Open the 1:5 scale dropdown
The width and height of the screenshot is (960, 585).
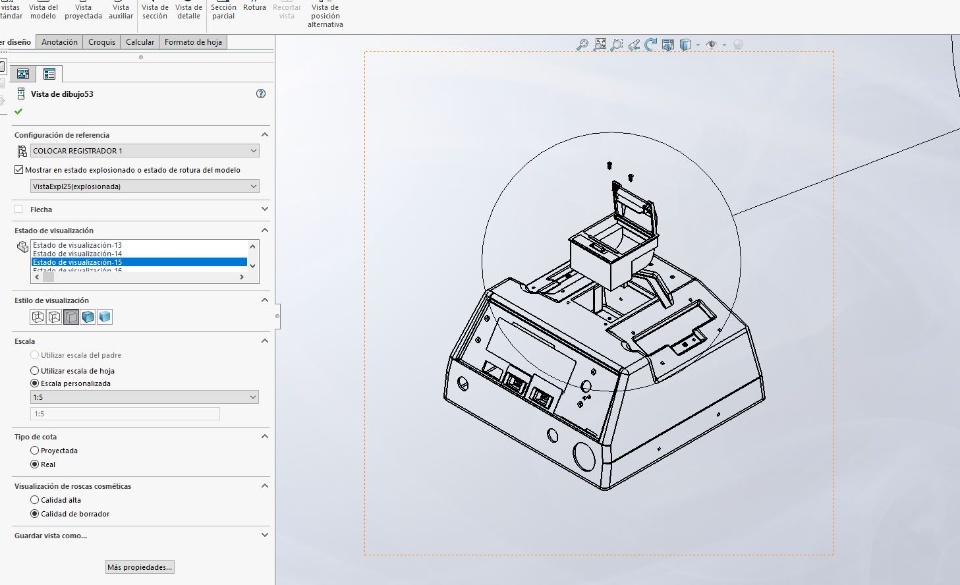pyautogui.click(x=144, y=397)
